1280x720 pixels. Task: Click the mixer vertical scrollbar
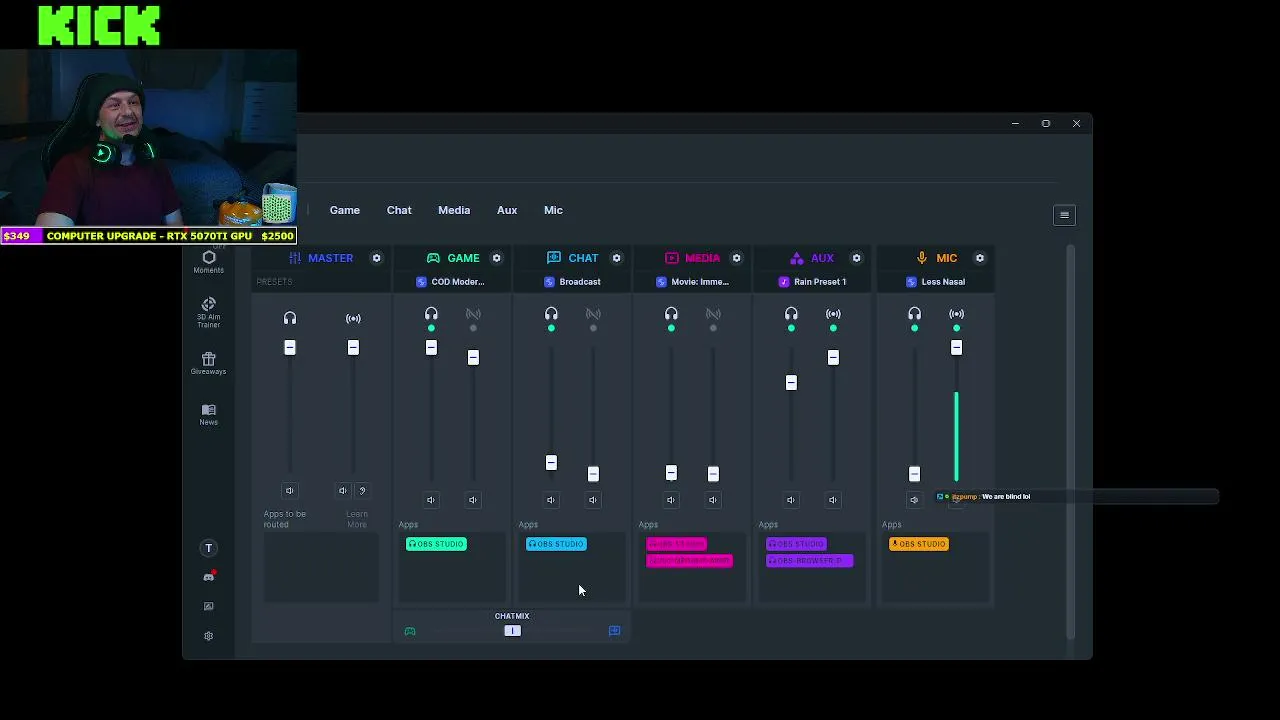(1070, 440)
